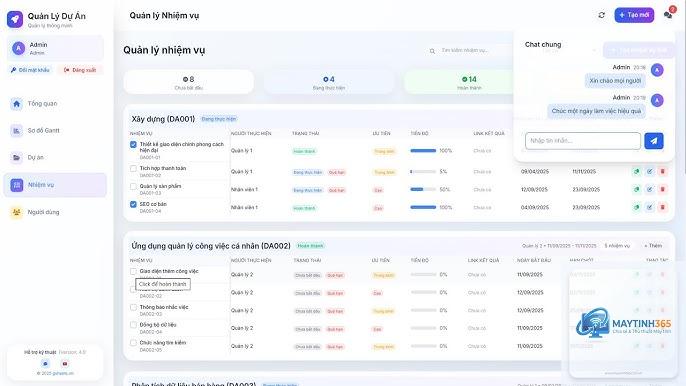Send the chat message with paper-plane button
686x386 pixels.
(x=654, y=141)
